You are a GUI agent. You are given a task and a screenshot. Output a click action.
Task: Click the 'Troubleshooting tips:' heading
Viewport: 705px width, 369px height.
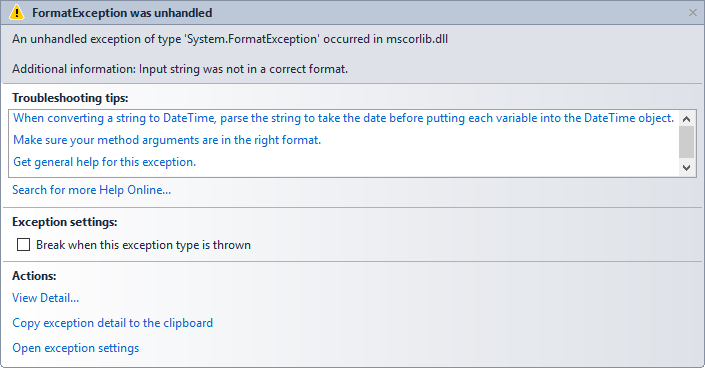coord(70,98)
